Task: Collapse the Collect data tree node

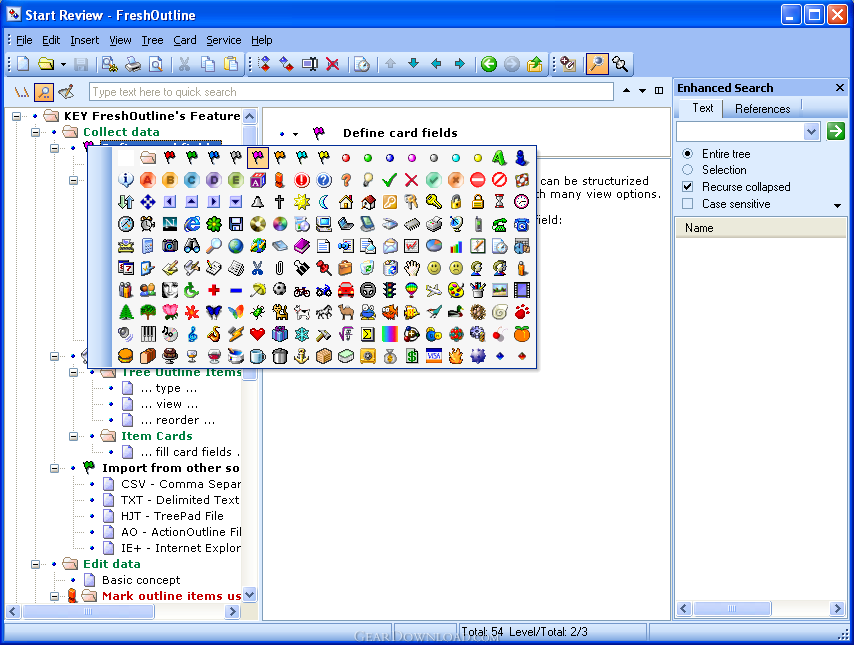Action: [35, 132]
